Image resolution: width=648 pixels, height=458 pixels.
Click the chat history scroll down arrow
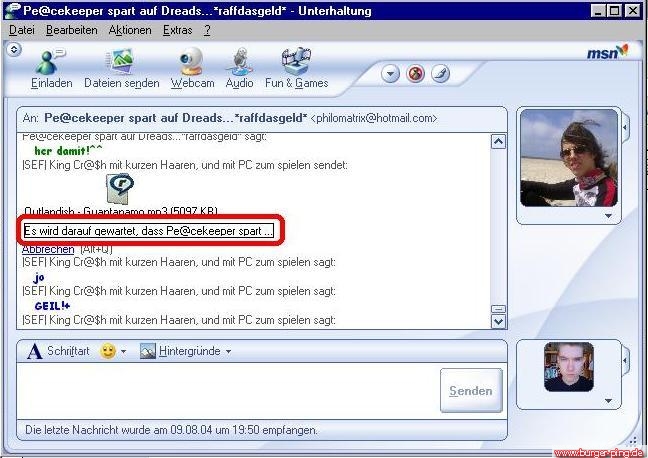coord(498,321)
